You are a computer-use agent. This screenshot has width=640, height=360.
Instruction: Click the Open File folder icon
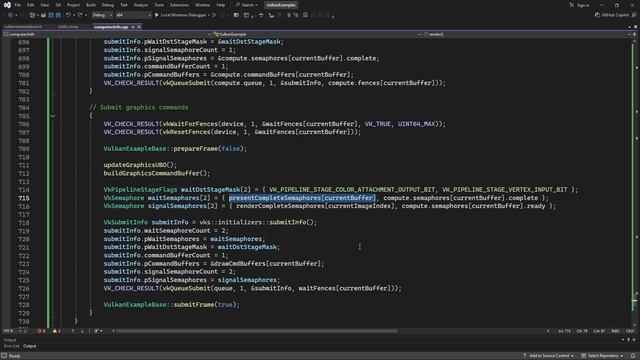pos(43,15)
